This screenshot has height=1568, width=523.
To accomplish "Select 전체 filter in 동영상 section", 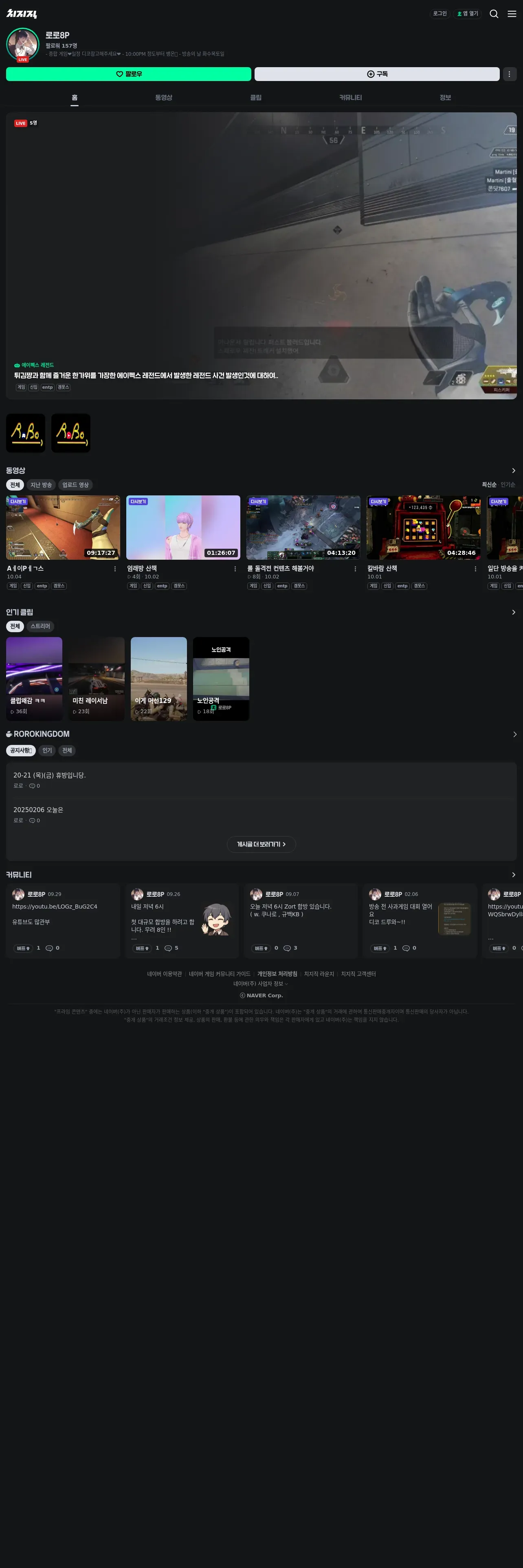I will click(15, 485).
